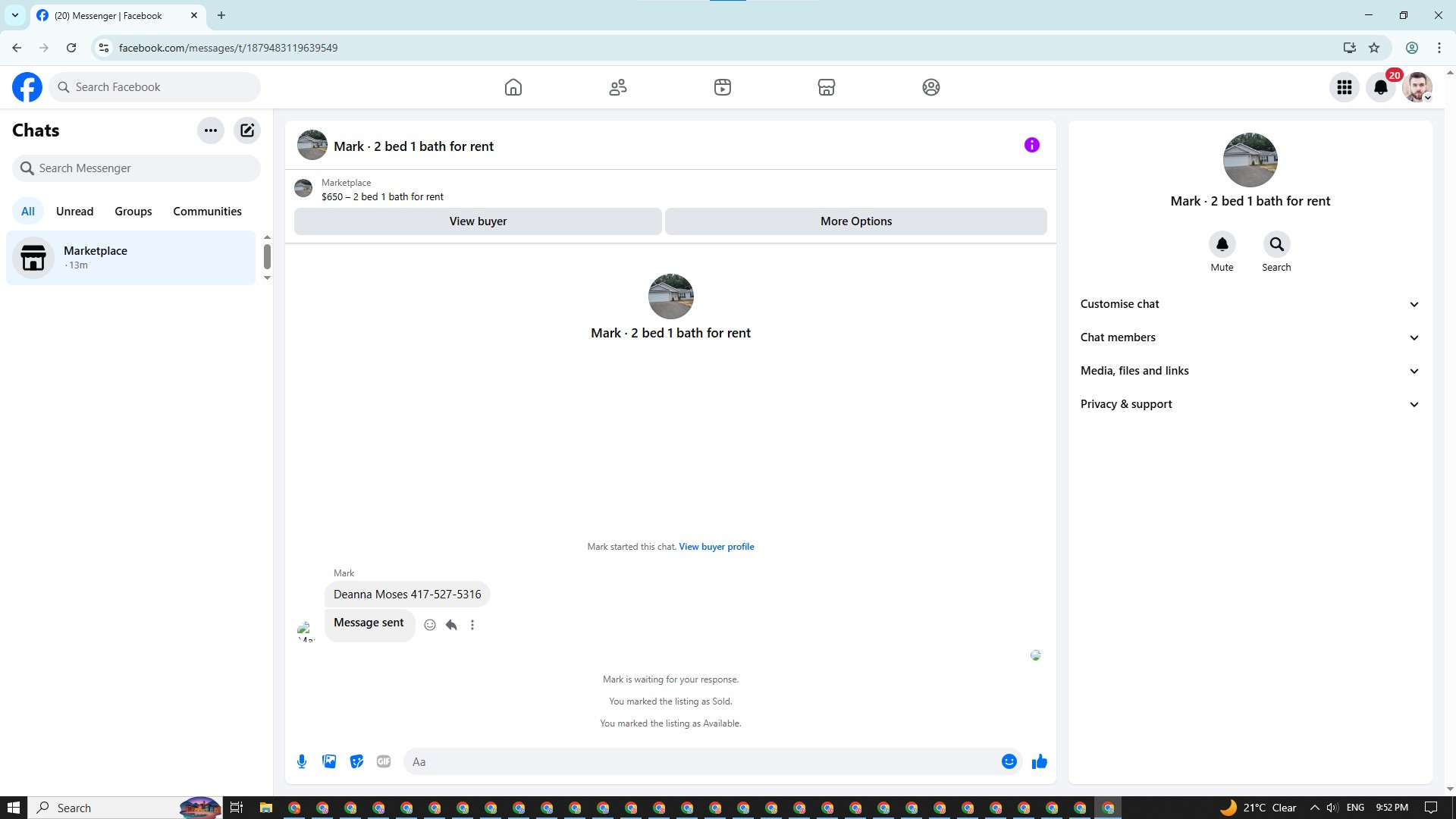
Task: Go back with the browser back arrow
Action: tap(17, 48)
